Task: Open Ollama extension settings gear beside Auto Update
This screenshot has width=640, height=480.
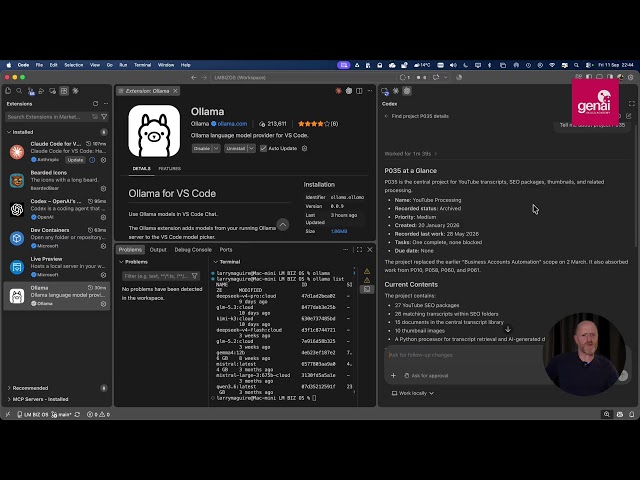Action: tap(304, 149)
